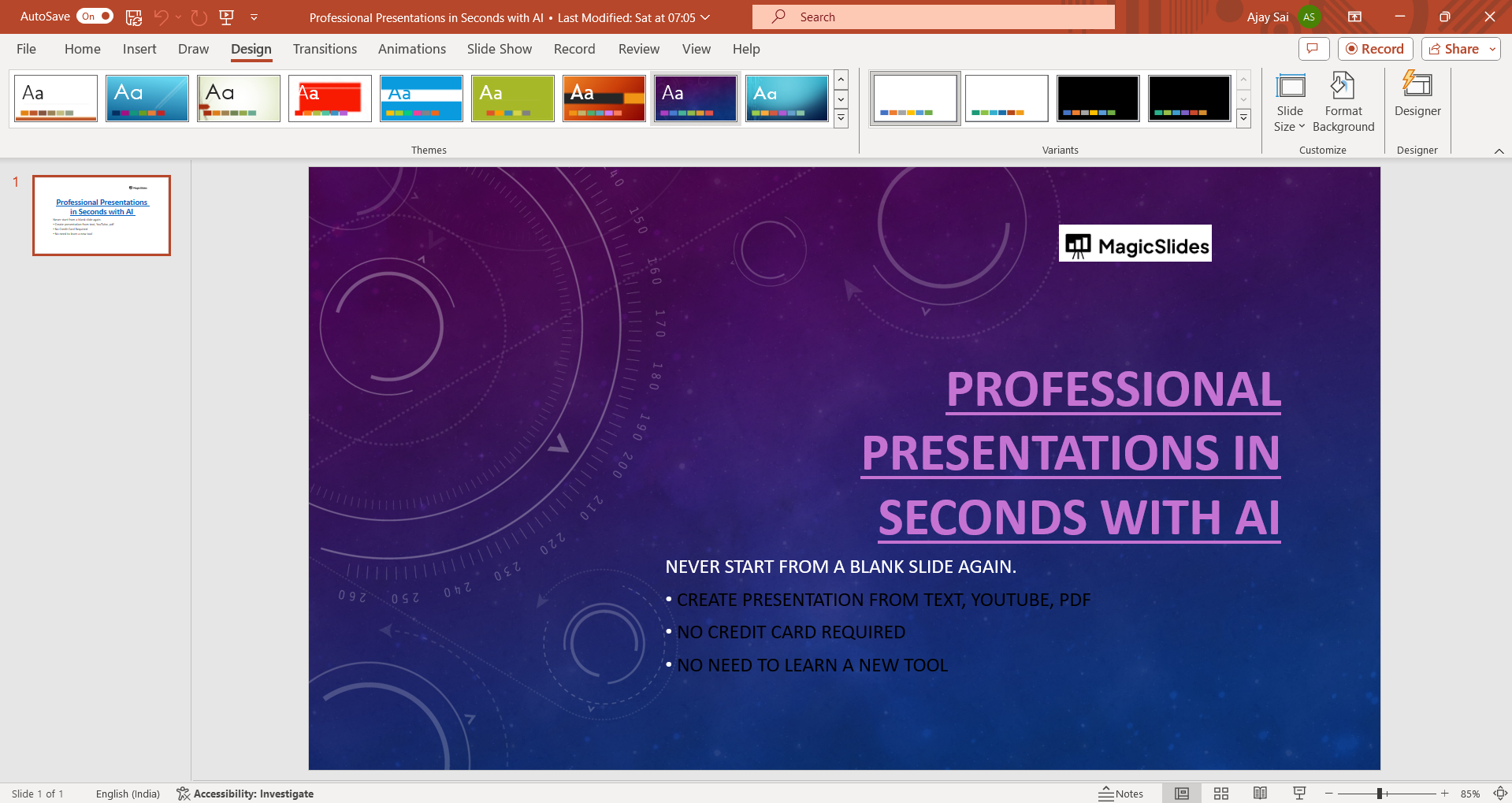Start presentation from beginning icon
1512x803 pixels.
tap(226, 17)
